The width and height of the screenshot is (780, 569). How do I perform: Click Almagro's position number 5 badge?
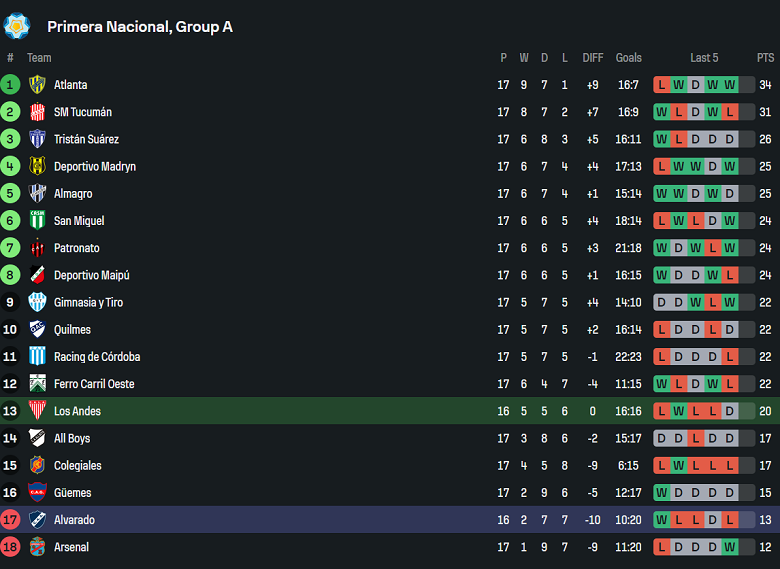pos(10,193)
